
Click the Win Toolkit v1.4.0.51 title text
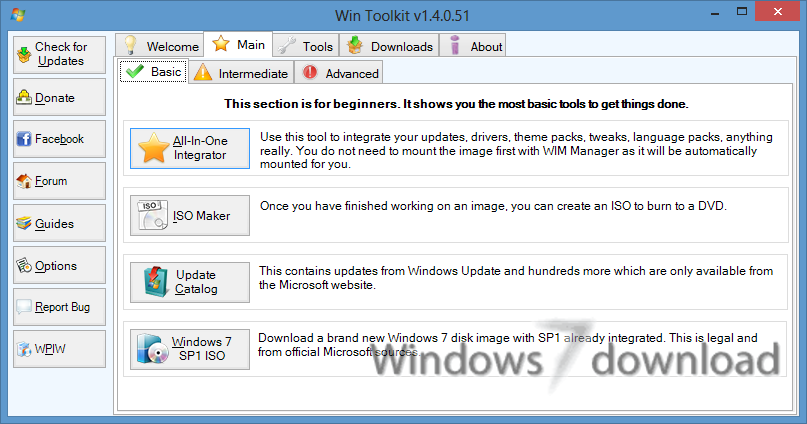pyautogui.click(x=402, y=15)
